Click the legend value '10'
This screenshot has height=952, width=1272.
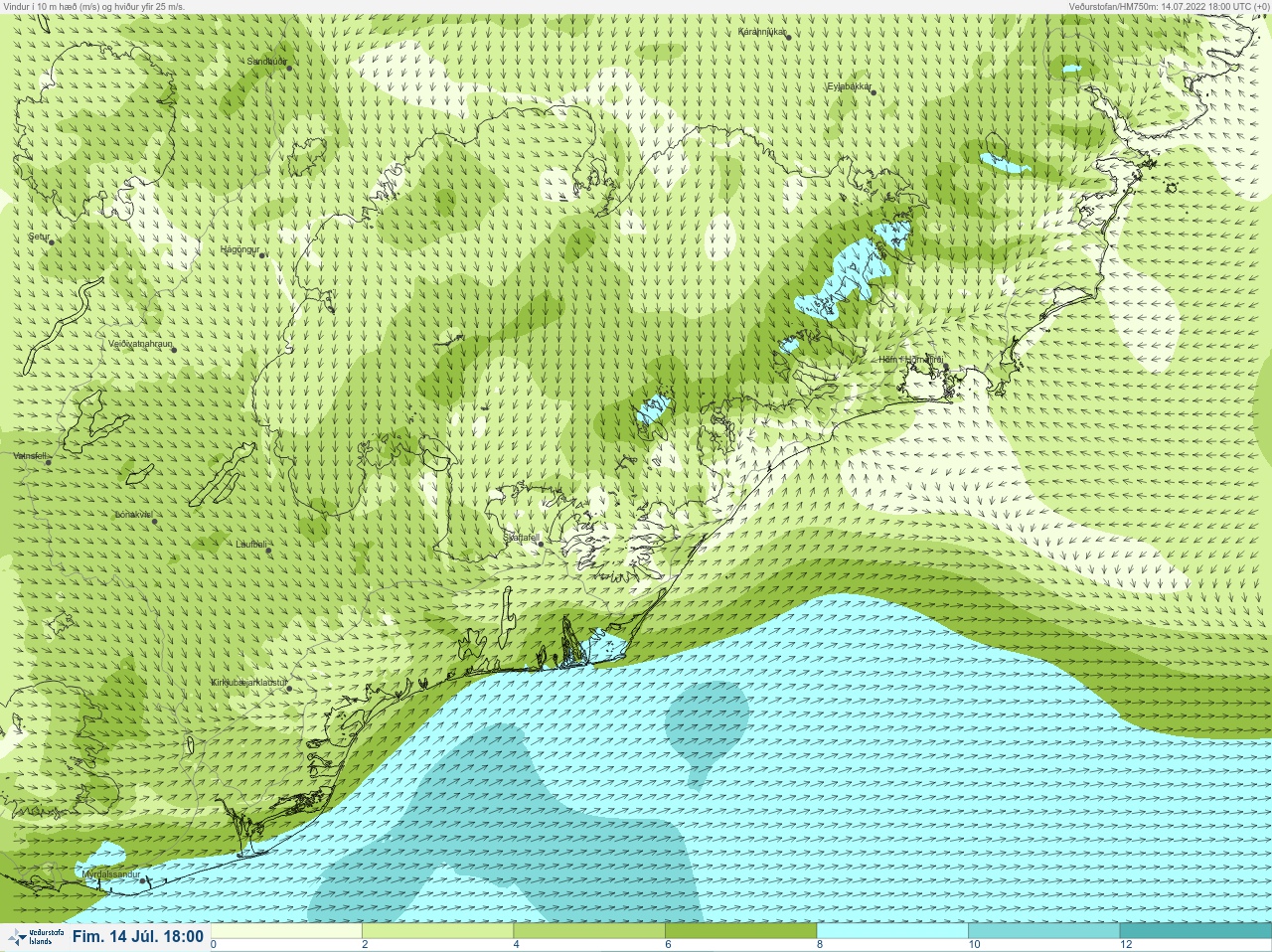coord(974,944)
